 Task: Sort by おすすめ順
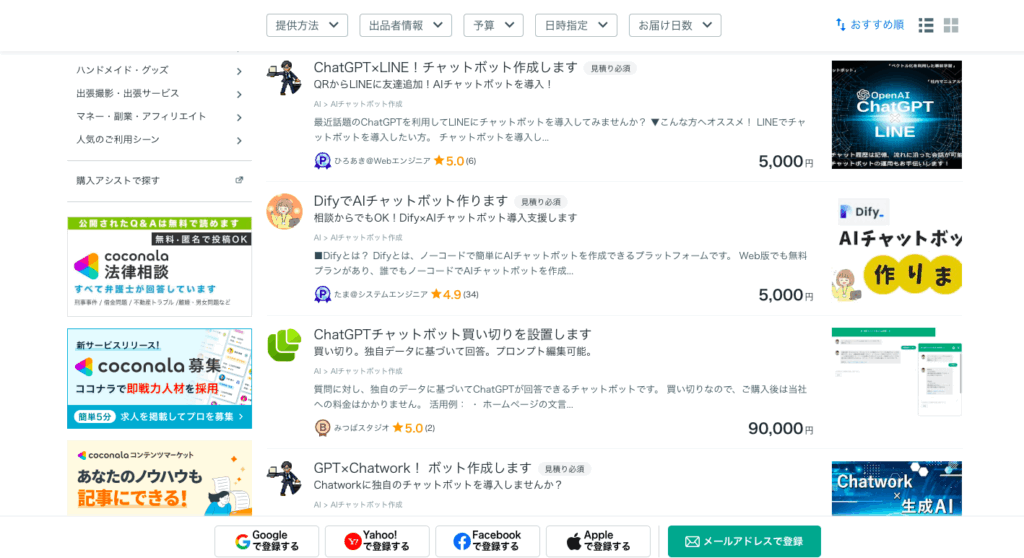click(876, 25)
